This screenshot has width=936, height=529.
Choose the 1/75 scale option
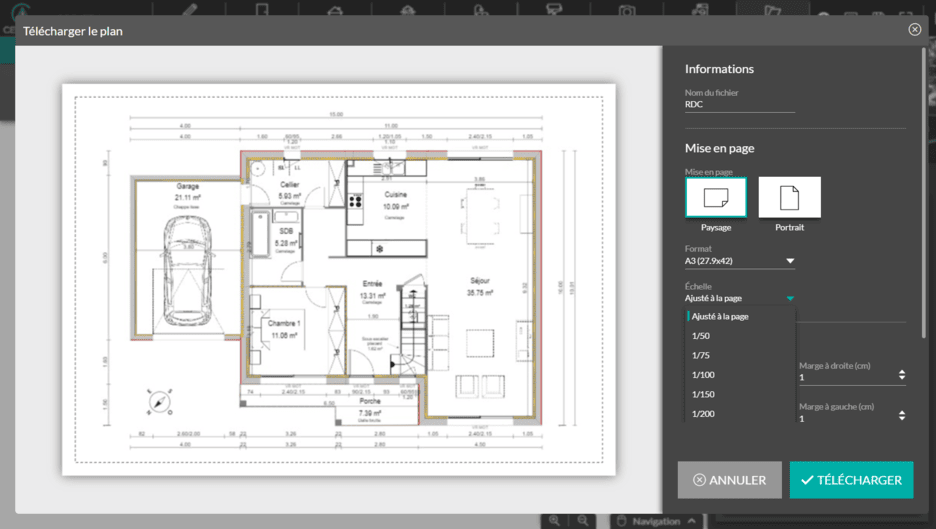(701, 355)
